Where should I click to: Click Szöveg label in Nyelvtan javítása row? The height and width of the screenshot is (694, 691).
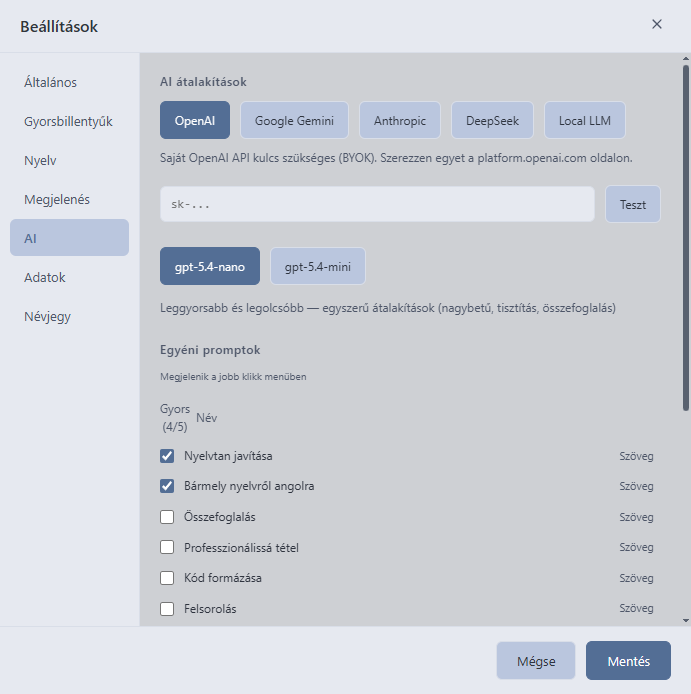(636, 456)
